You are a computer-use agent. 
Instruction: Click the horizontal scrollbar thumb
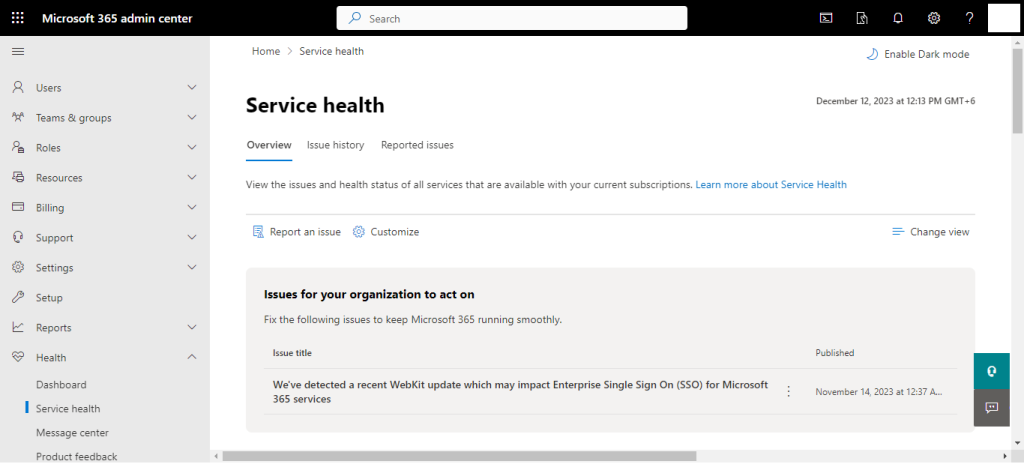(459, 456)
